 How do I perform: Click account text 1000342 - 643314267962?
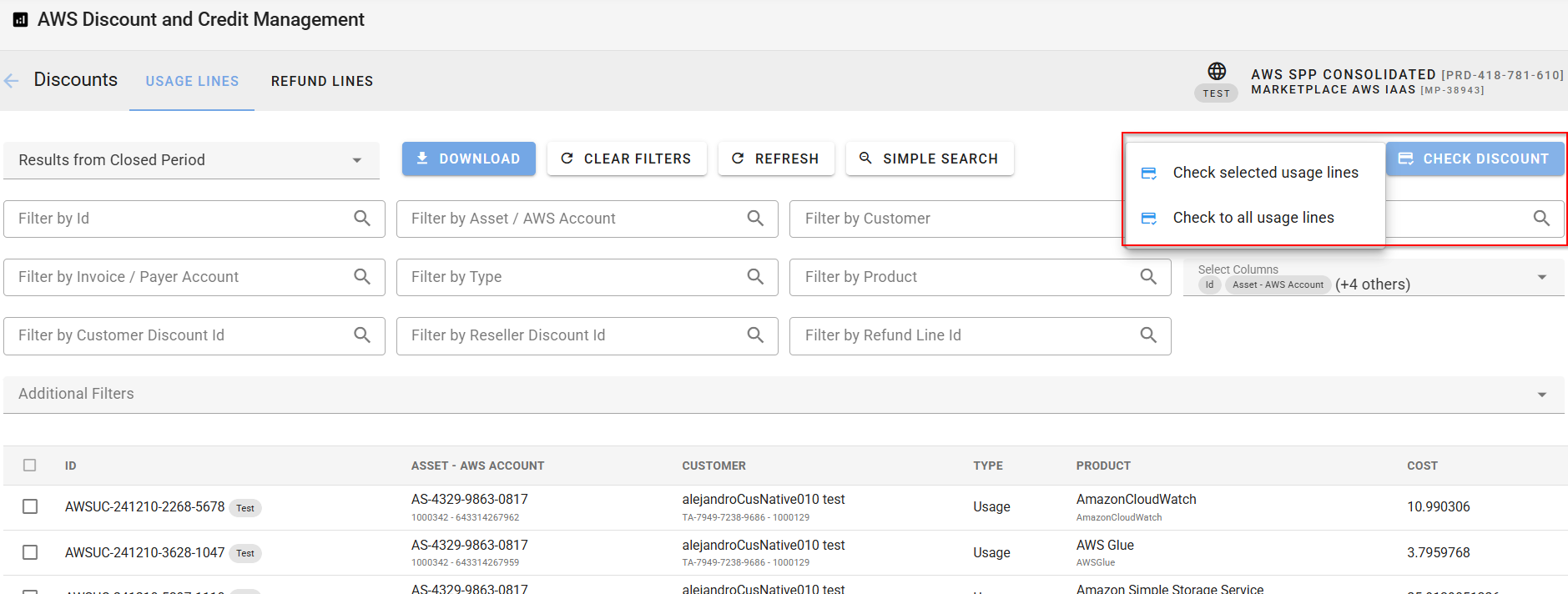pyautogui.click(x=465, y=517)
